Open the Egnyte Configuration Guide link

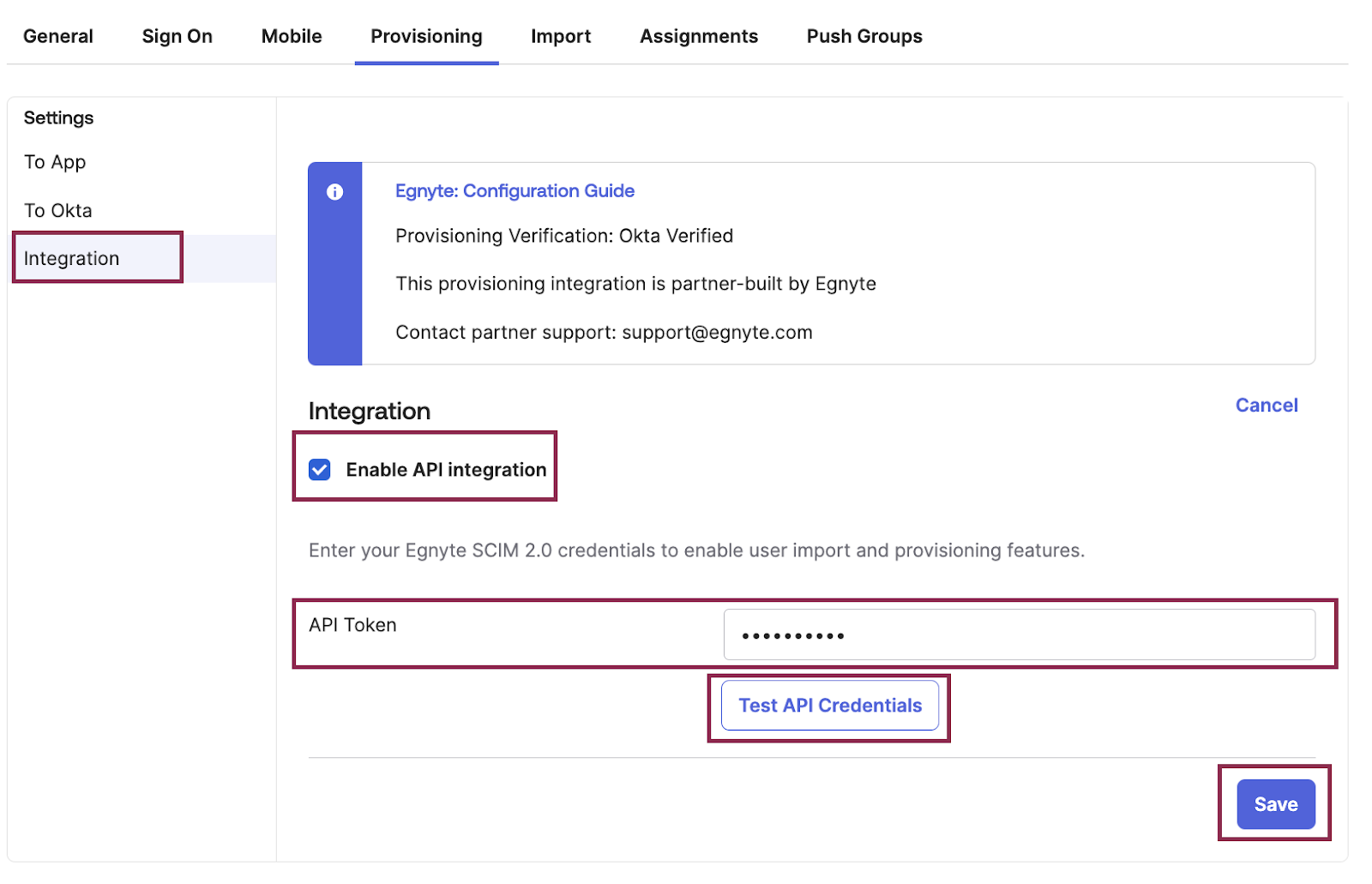pyautogui.click(x=515, y=190)
